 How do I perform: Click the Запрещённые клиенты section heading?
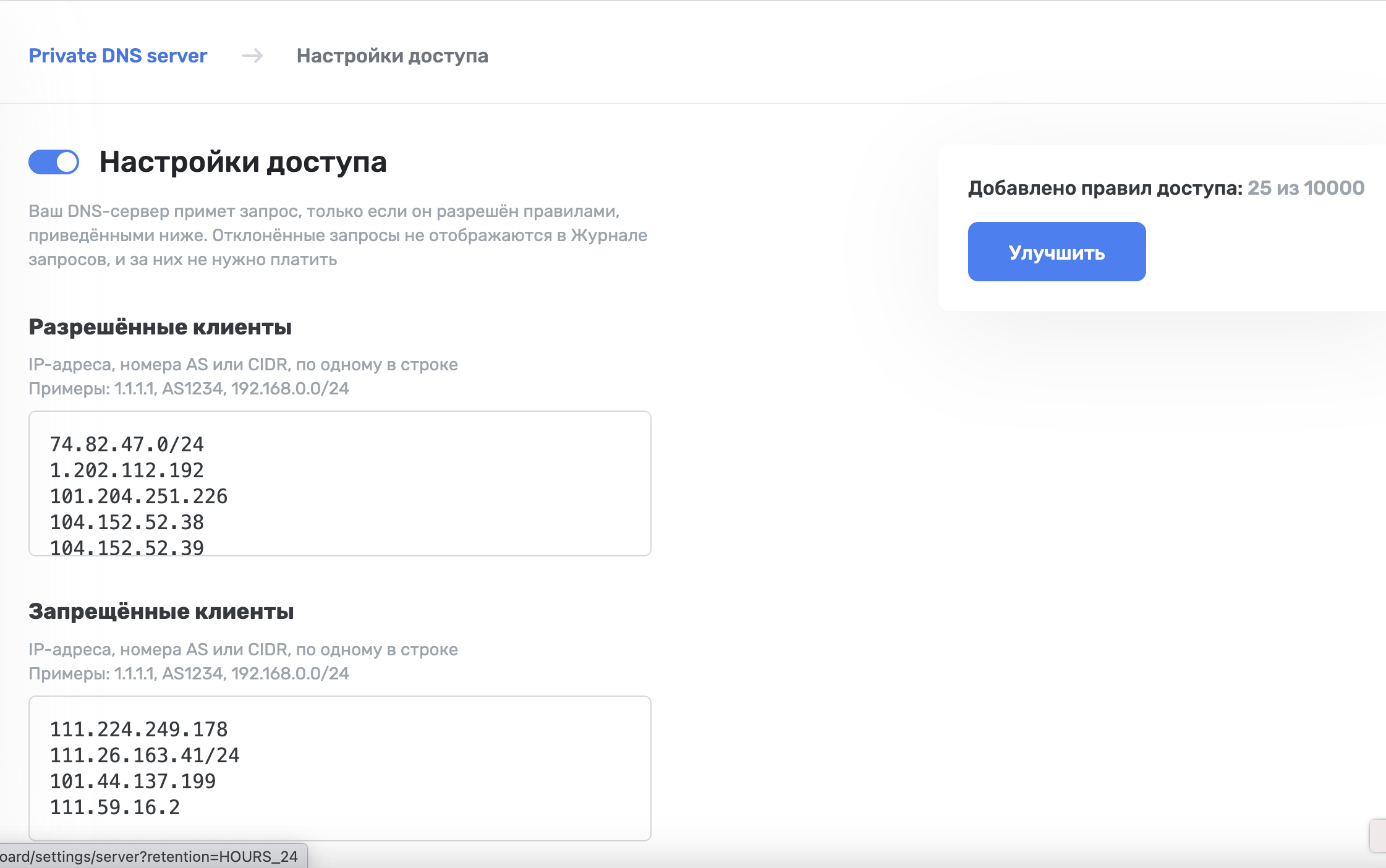tap(161, 611)
